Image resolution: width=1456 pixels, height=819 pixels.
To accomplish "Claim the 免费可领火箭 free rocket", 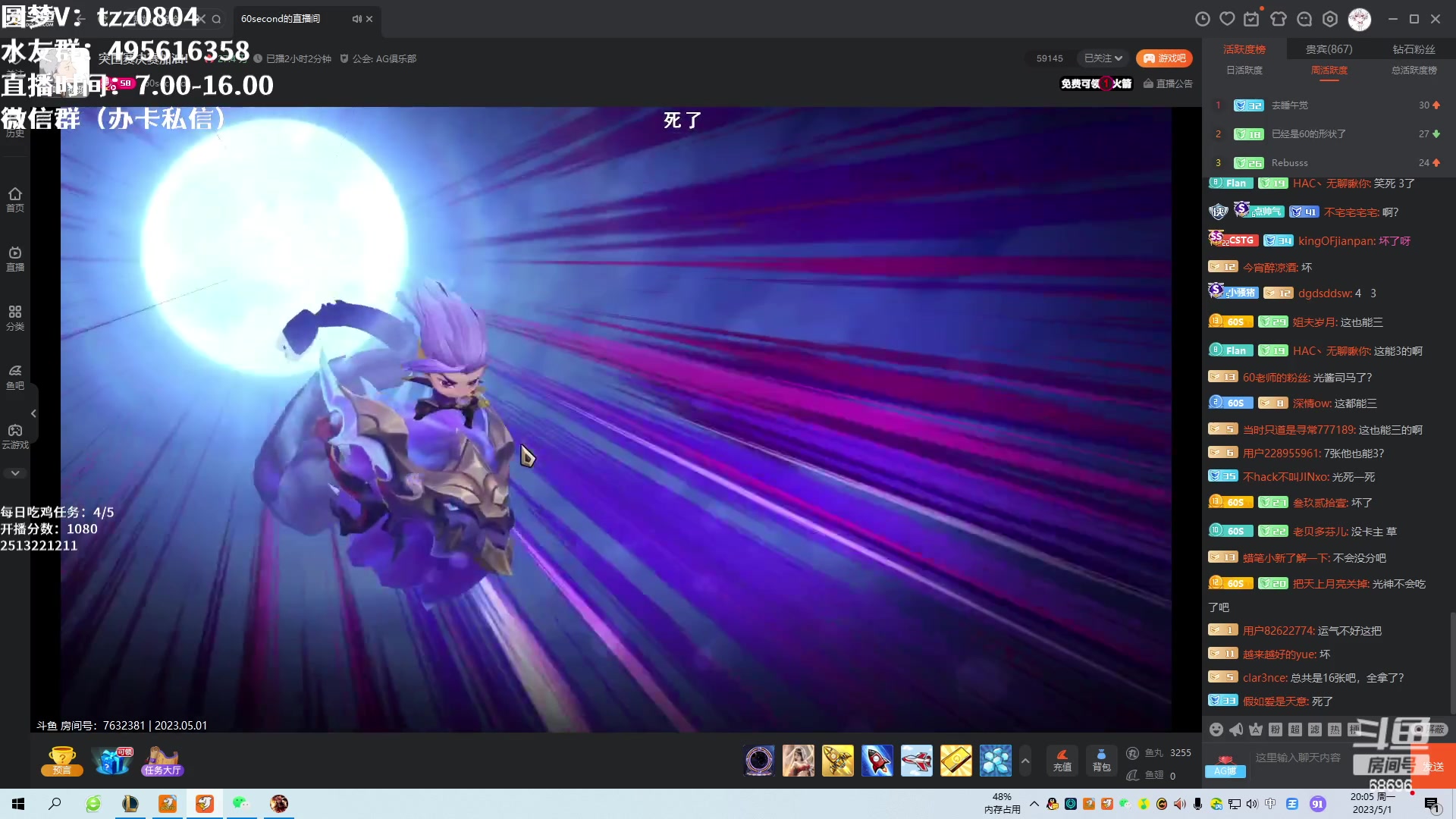I will pyautogui.click(x=1097, y=83).
